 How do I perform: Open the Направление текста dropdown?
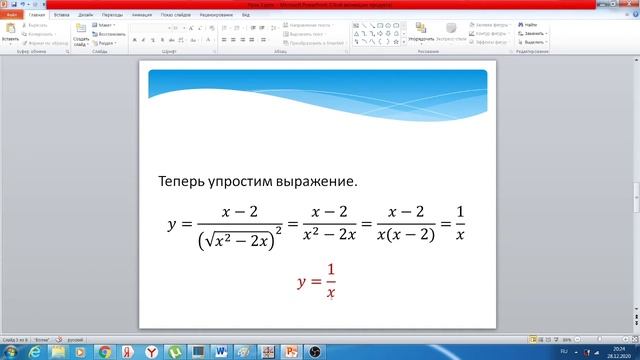pos(309,25)
